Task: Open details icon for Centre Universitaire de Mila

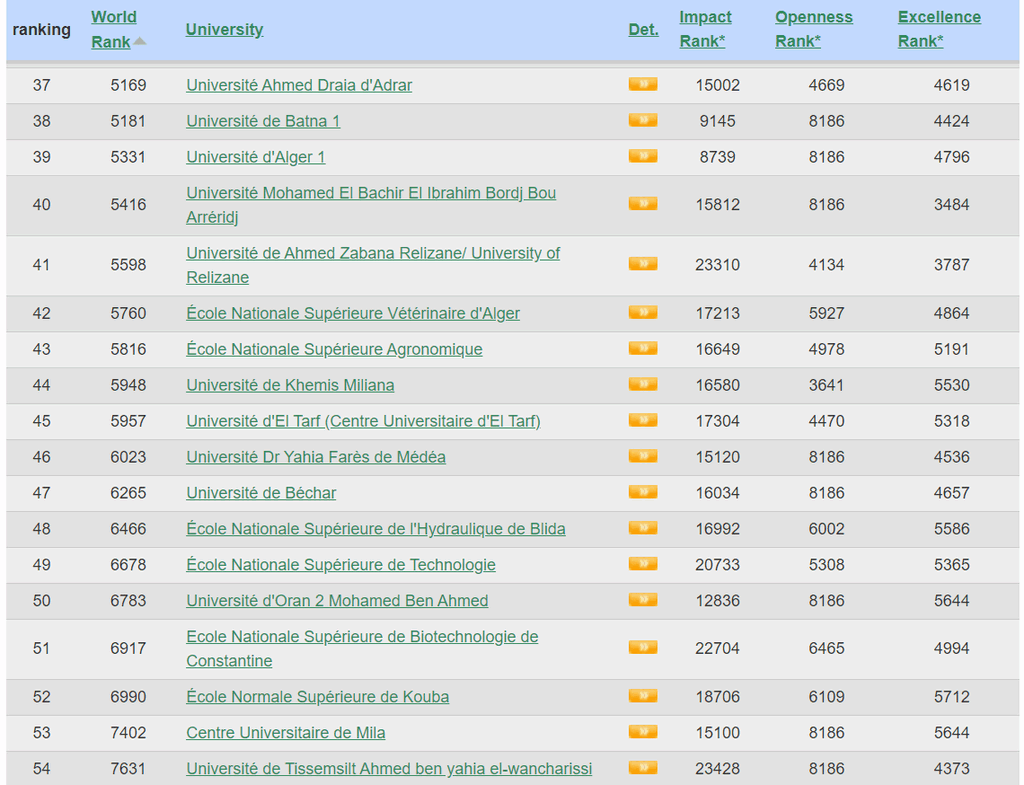Action: pyautogui.click(x=643, y=731)
